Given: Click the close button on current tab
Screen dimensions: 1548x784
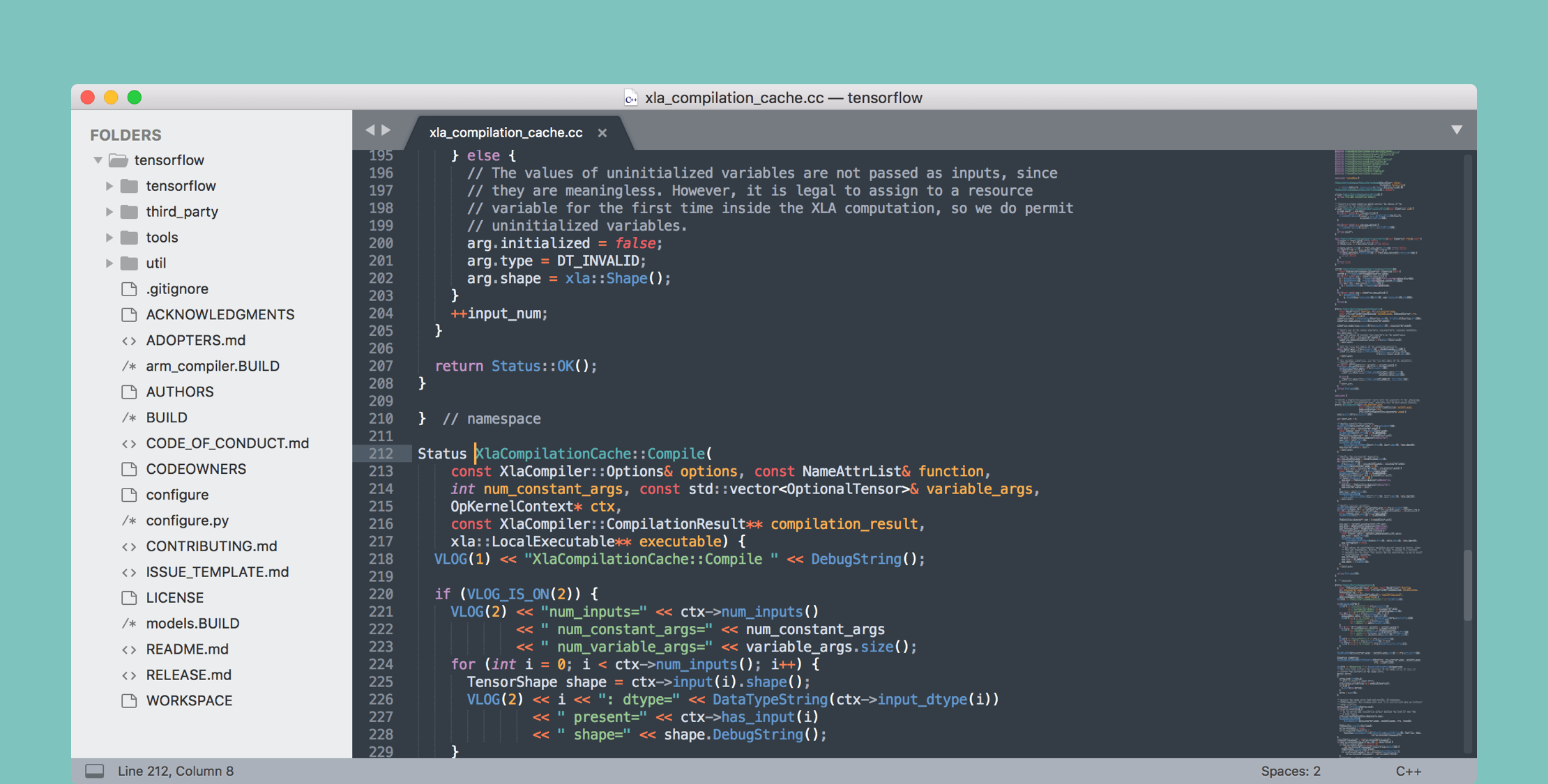Looking at the screenshot, I should pyautogui.click(x=600, y=131).
